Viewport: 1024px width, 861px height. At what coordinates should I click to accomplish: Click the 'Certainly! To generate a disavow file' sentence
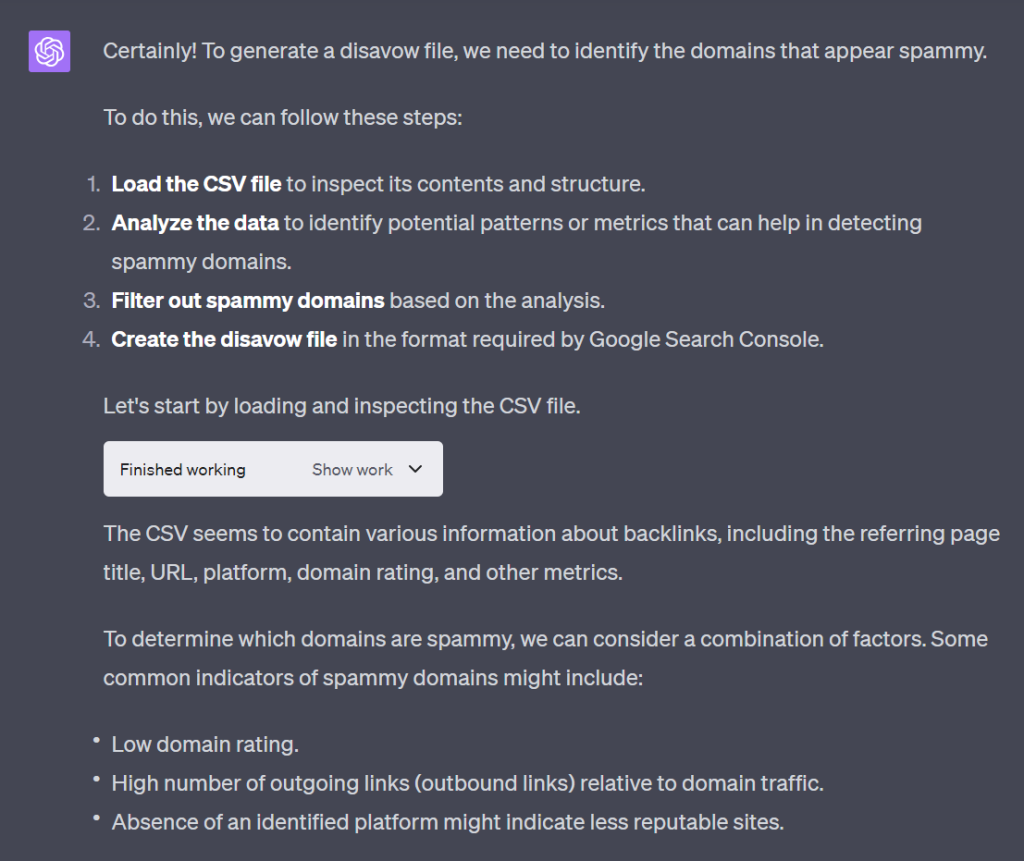(545, 51)
